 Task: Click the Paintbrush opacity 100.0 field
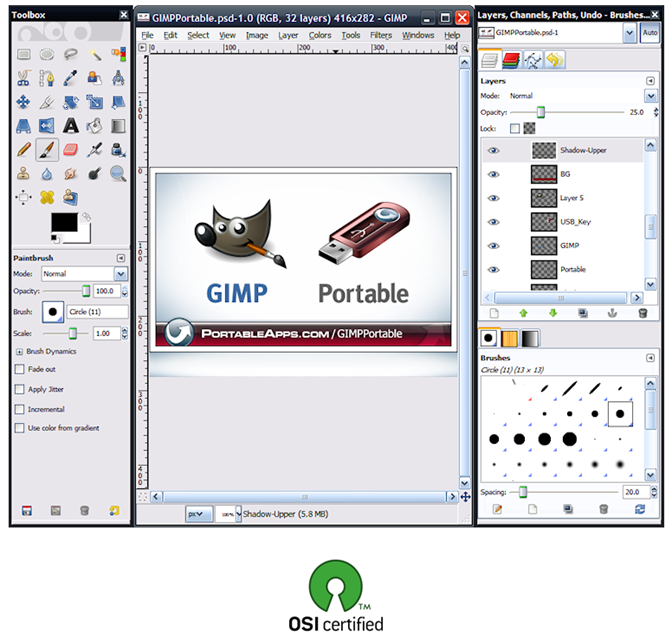pos(106,291)
